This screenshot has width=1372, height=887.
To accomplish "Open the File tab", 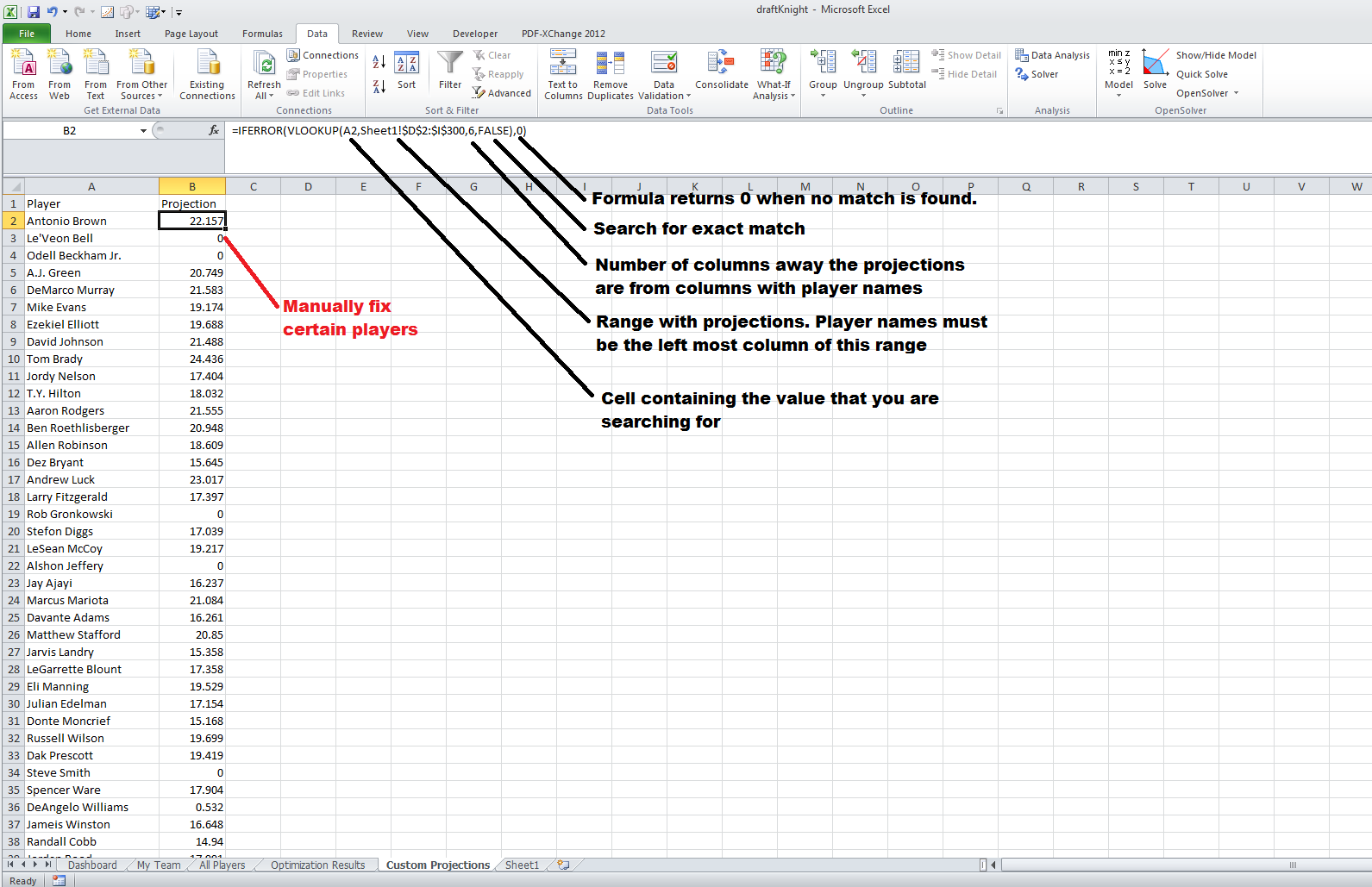I will [x=27, y=34].
